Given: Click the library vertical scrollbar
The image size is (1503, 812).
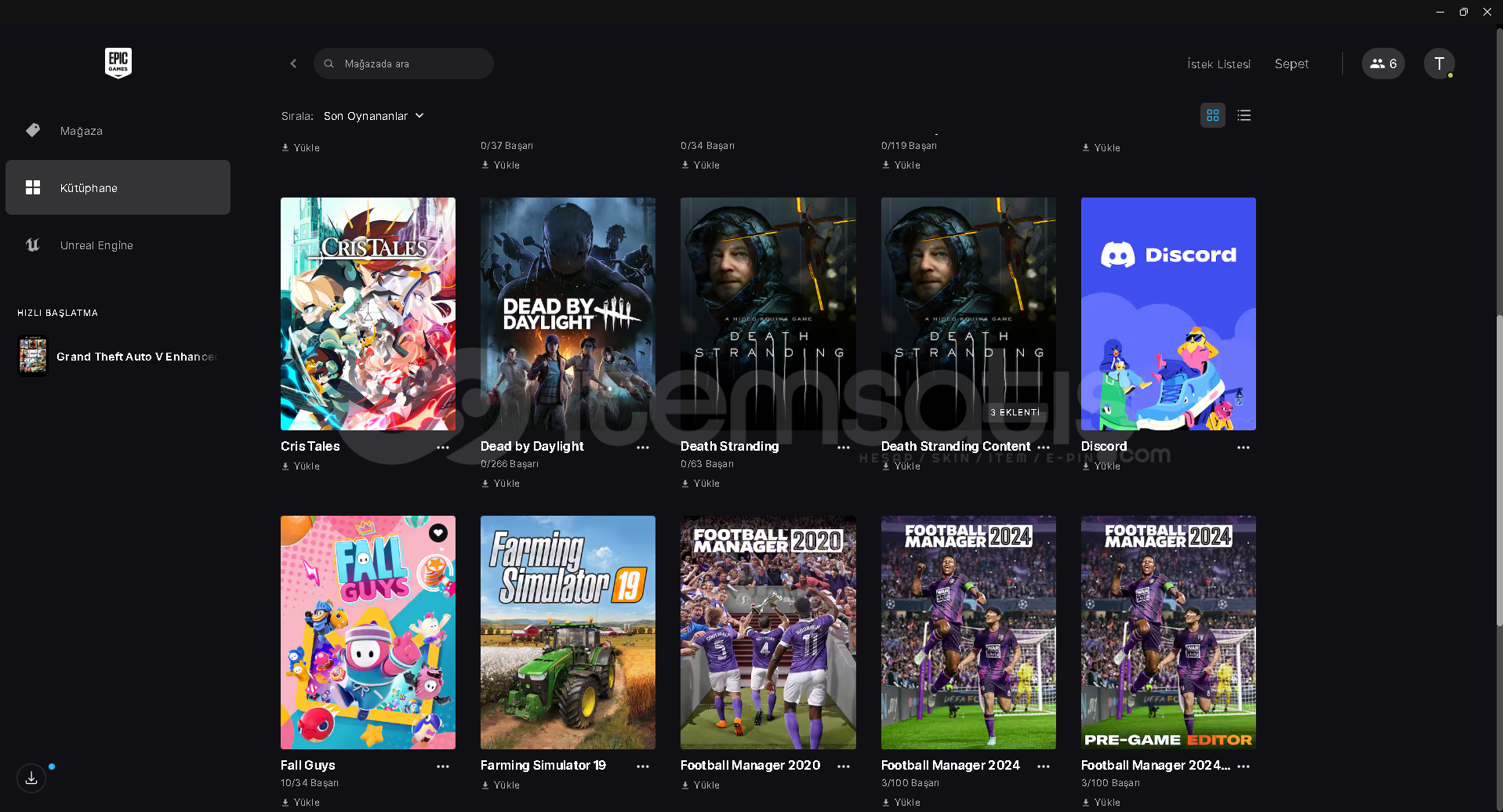Looking at the screenshot, I should click(1498, 470).
